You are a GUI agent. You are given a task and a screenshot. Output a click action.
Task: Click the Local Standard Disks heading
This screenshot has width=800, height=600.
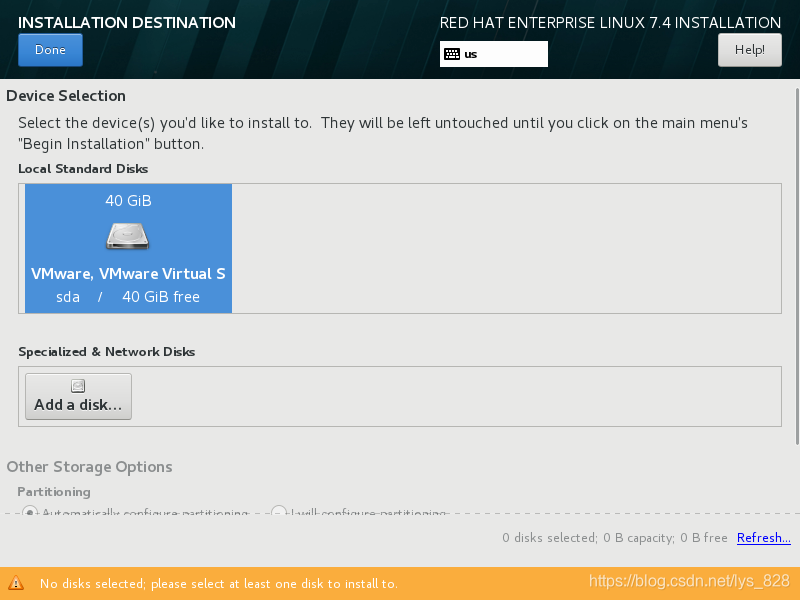pyautogui.click(x=83, y=169)
